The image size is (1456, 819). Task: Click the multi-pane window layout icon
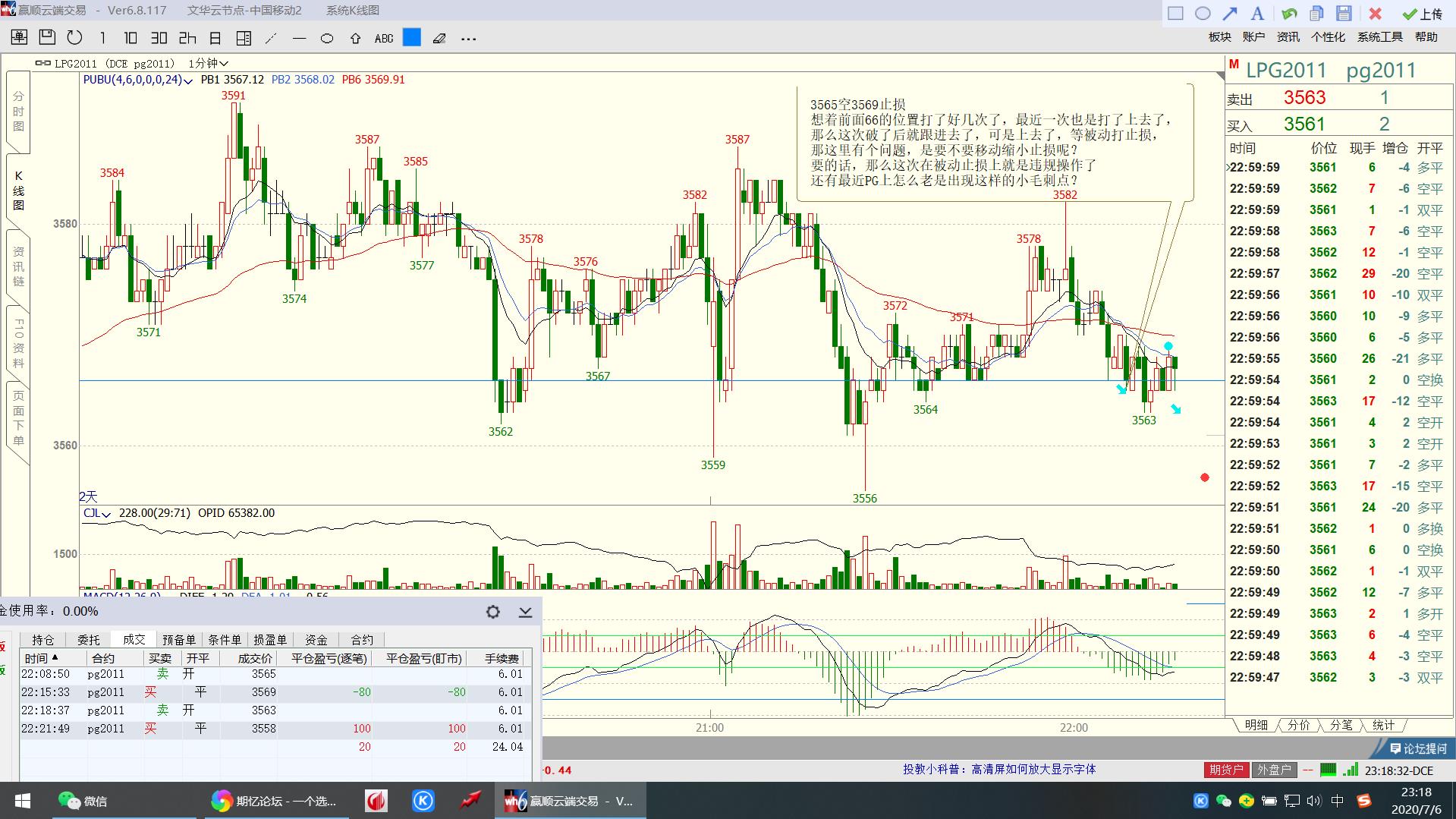click(x=244, y=38)
